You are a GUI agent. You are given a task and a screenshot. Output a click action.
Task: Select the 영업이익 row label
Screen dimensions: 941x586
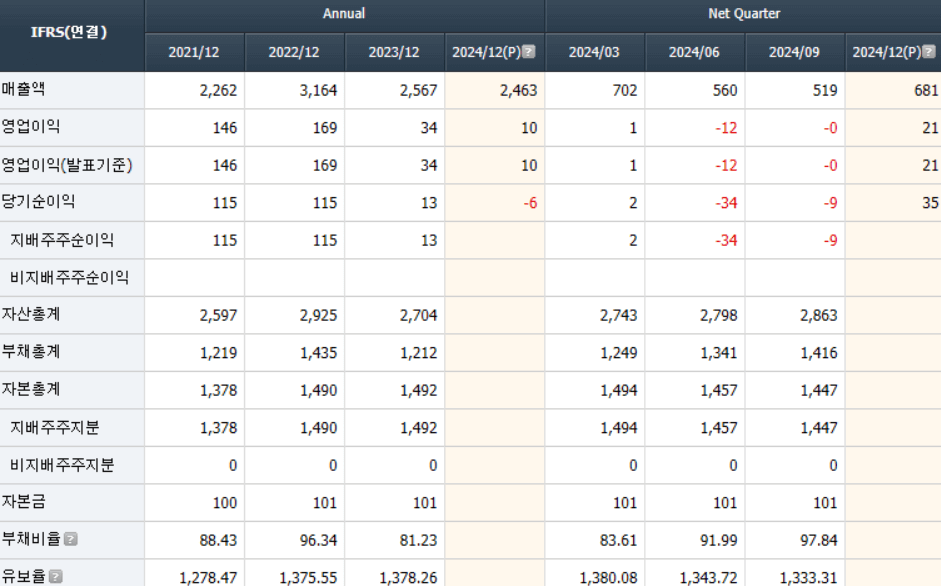point(31,127)
